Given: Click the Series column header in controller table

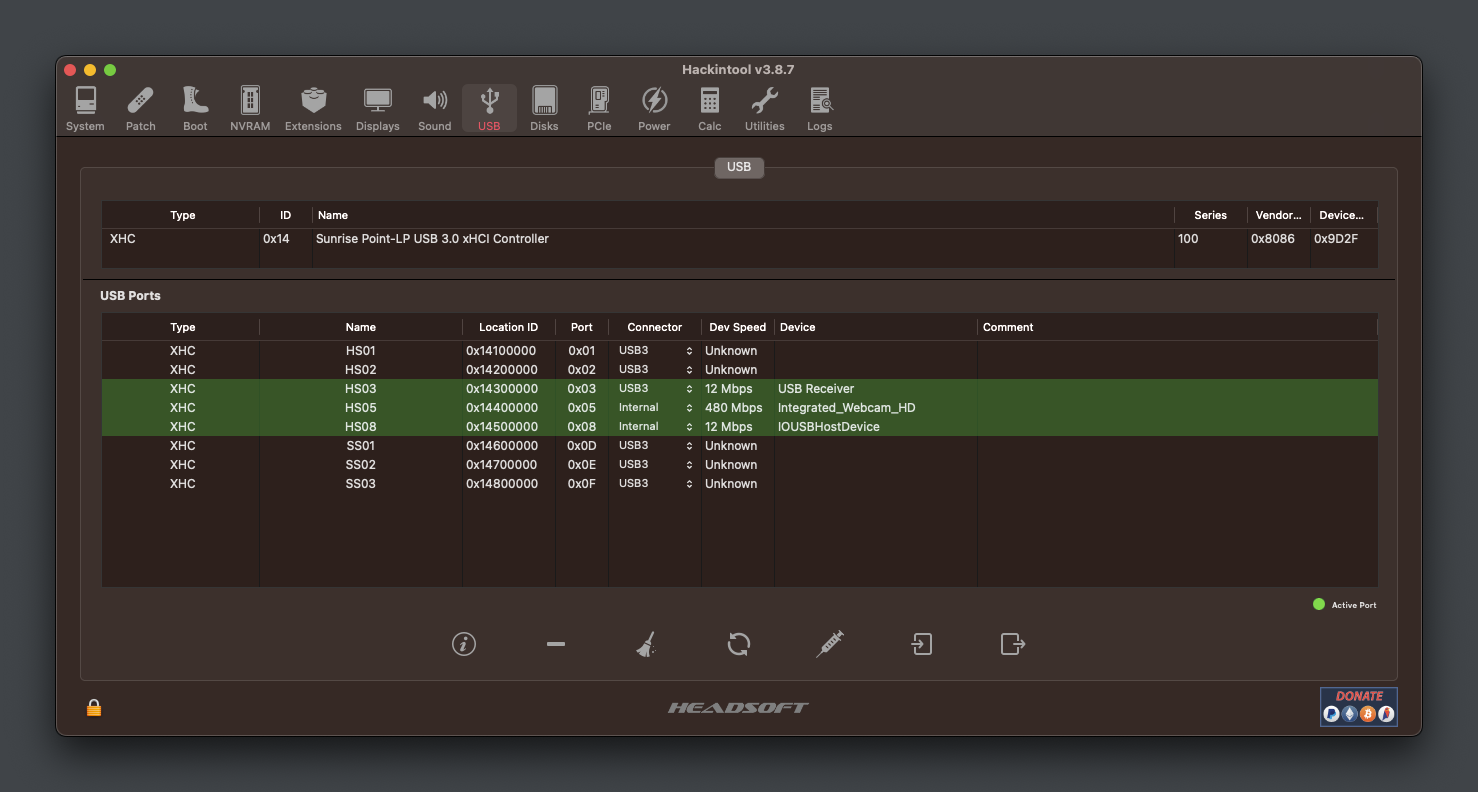Looking at the screenshot, I should tap(1210, 215).
